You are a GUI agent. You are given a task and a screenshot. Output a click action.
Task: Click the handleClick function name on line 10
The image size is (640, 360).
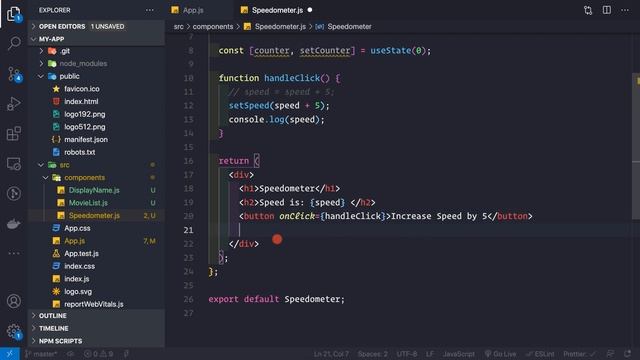point(292,78)
